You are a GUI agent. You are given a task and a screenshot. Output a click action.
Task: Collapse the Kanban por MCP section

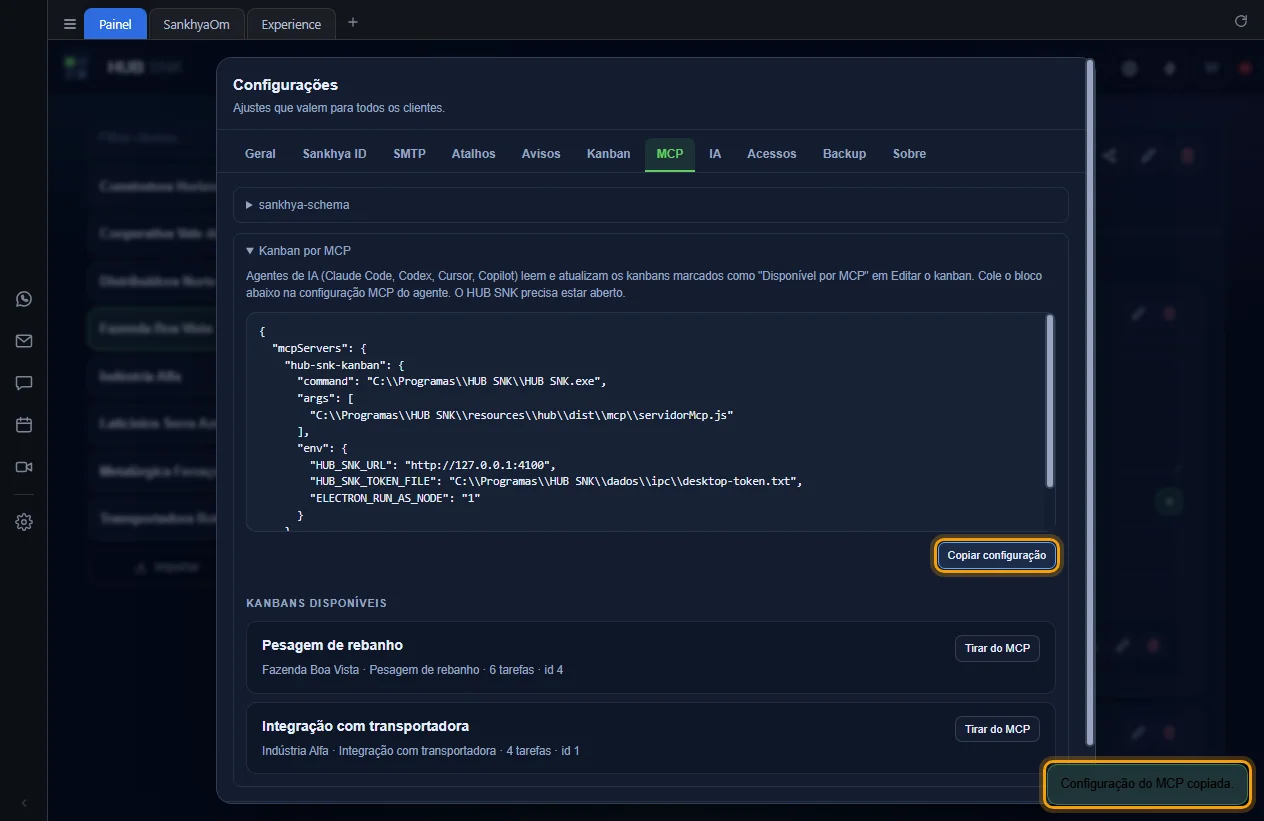pyautogui.click(x=298, y=251)
